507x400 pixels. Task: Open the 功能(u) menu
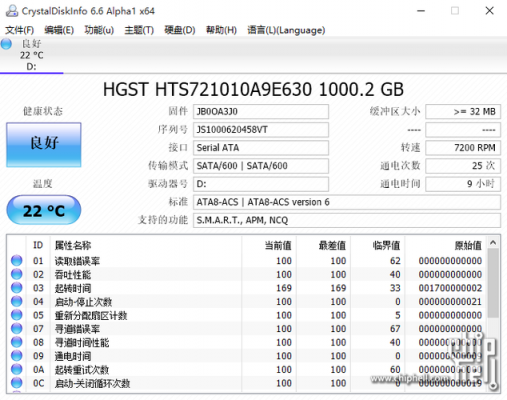point(99,30)
